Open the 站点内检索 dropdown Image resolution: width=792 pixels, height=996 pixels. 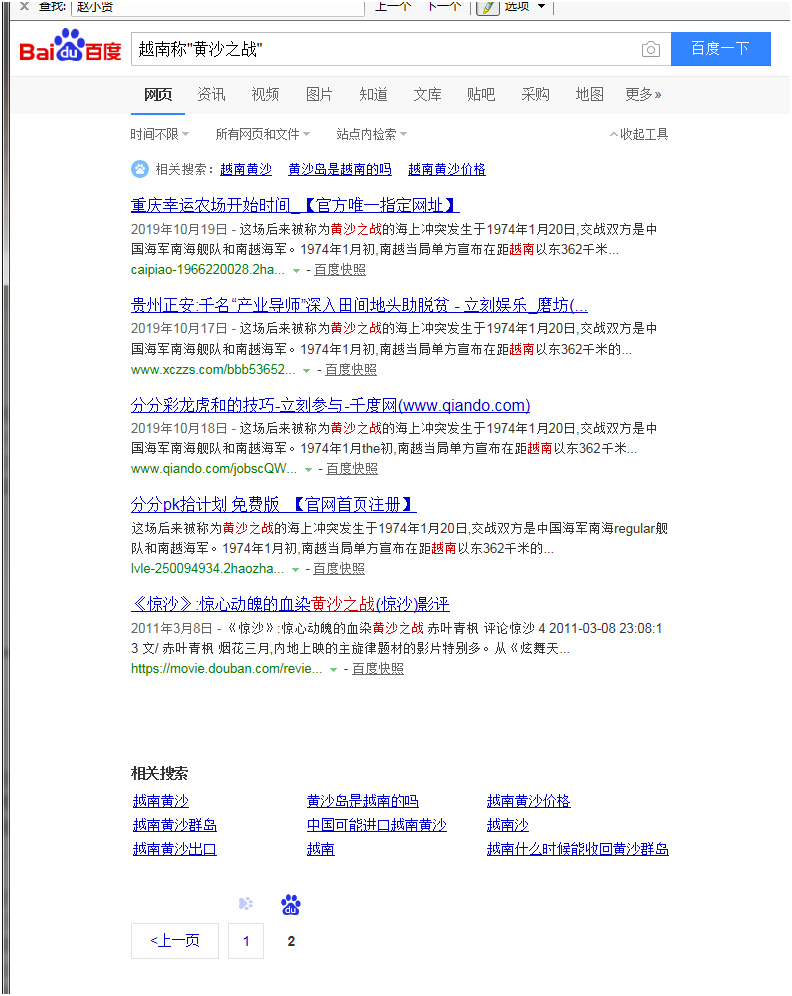pos(371,134)
